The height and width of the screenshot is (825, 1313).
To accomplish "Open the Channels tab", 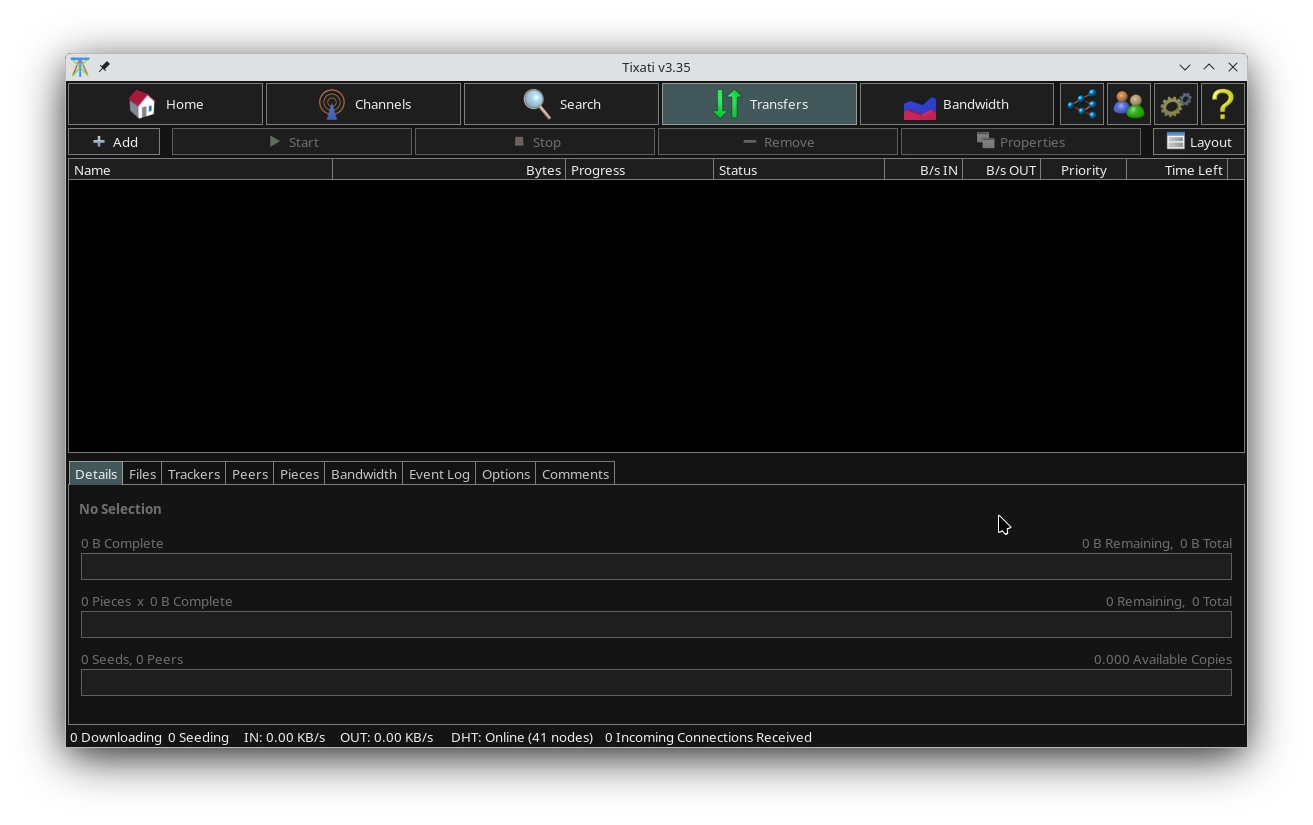I will (x=364, y=104).
